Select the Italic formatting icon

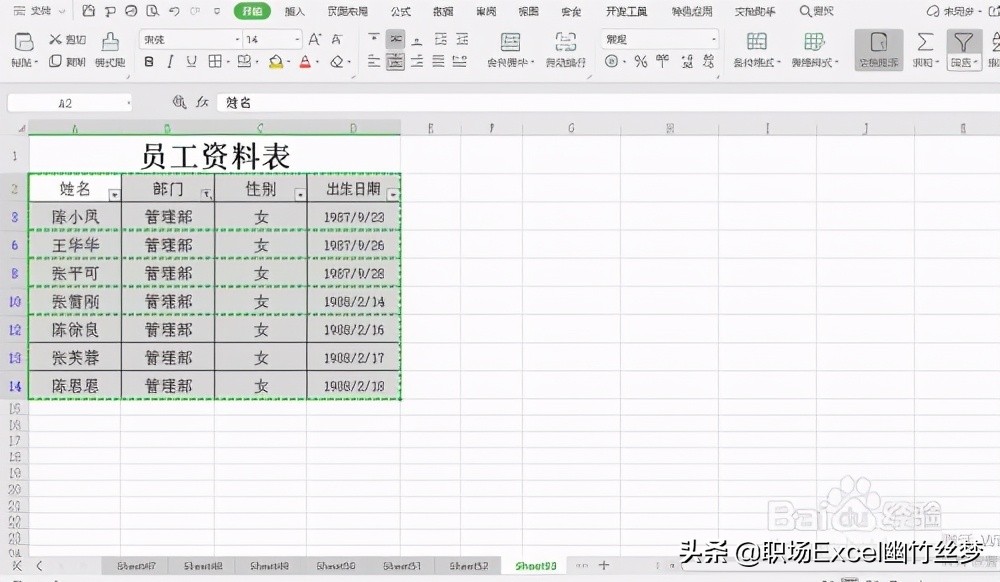point(170,61)
